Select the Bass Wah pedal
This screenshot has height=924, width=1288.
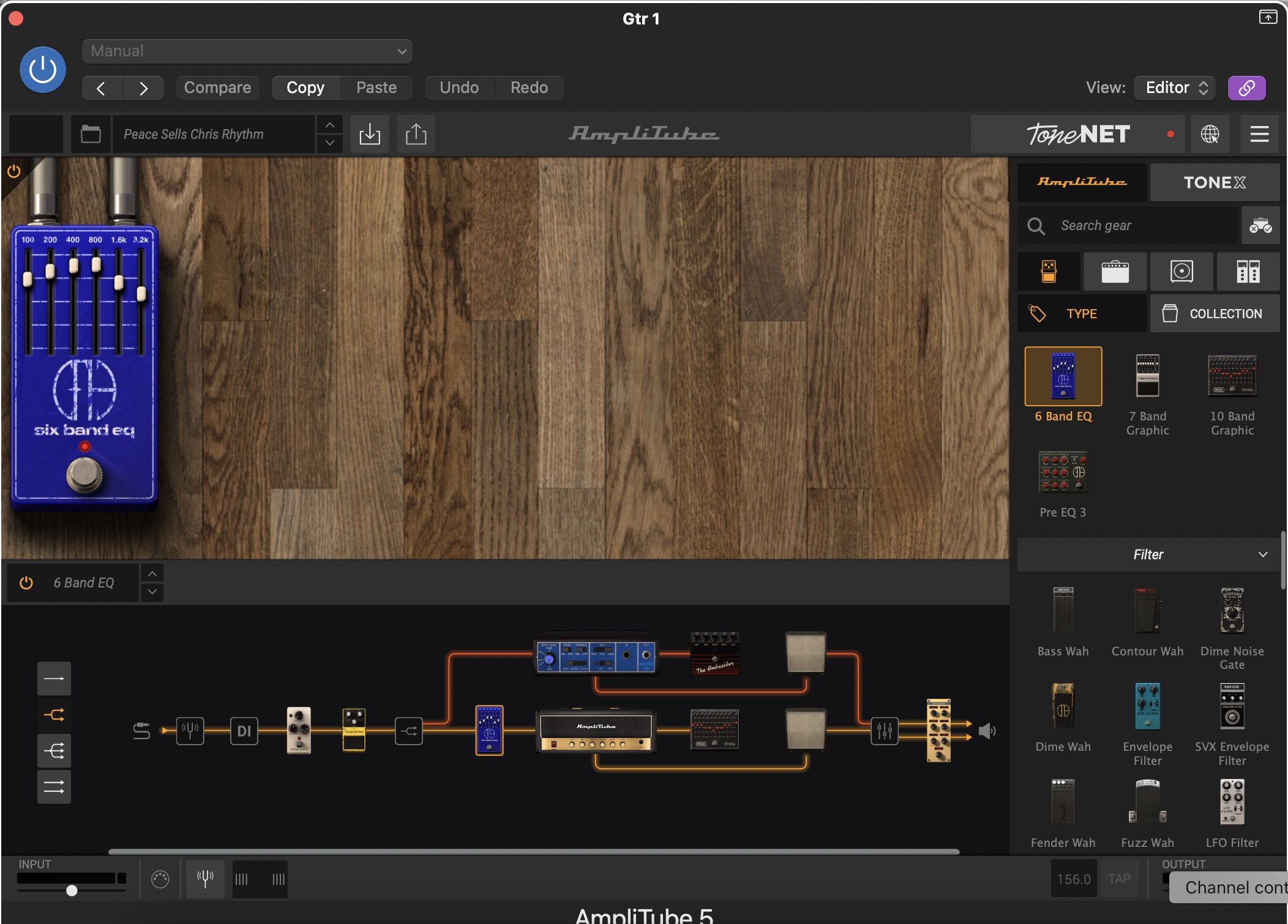click(x=1063, y=609)
